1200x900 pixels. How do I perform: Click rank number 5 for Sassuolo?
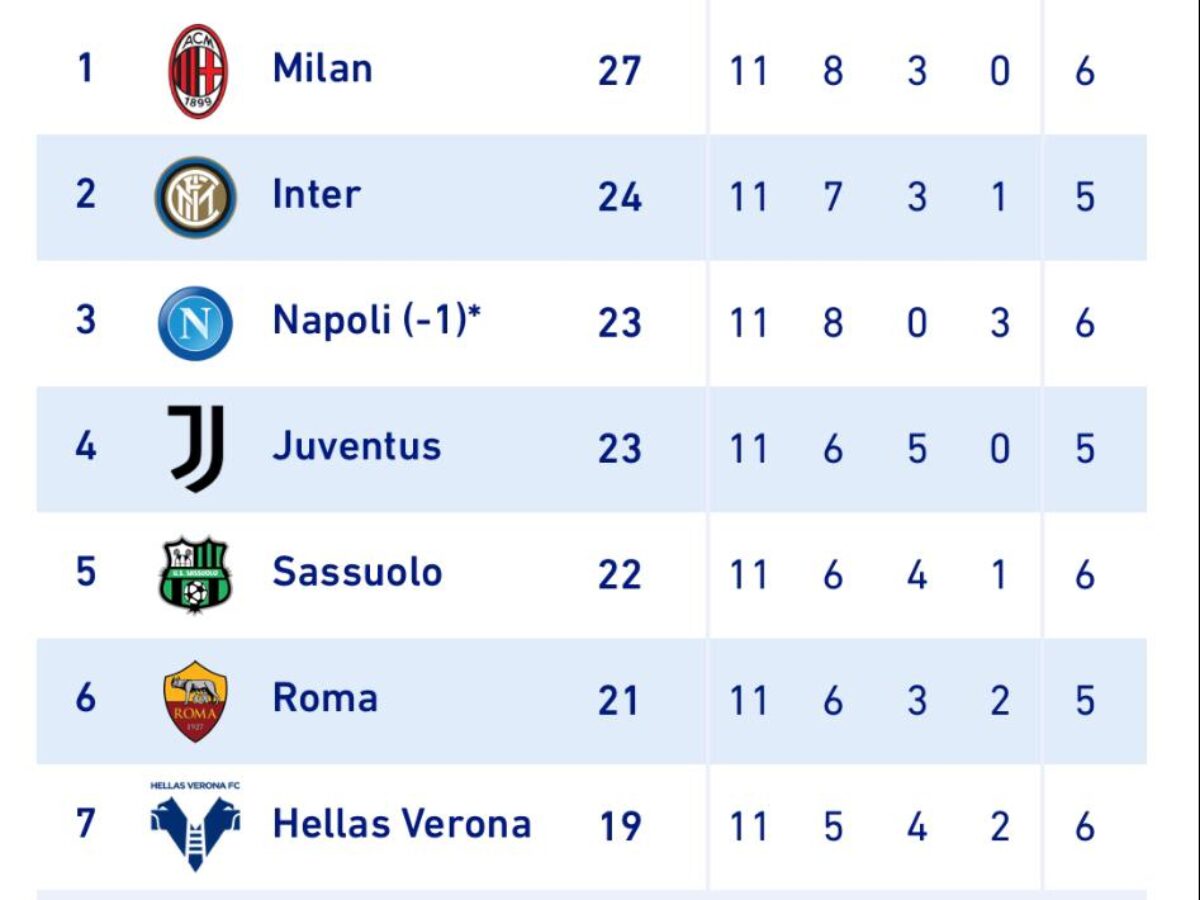point(86,572)
